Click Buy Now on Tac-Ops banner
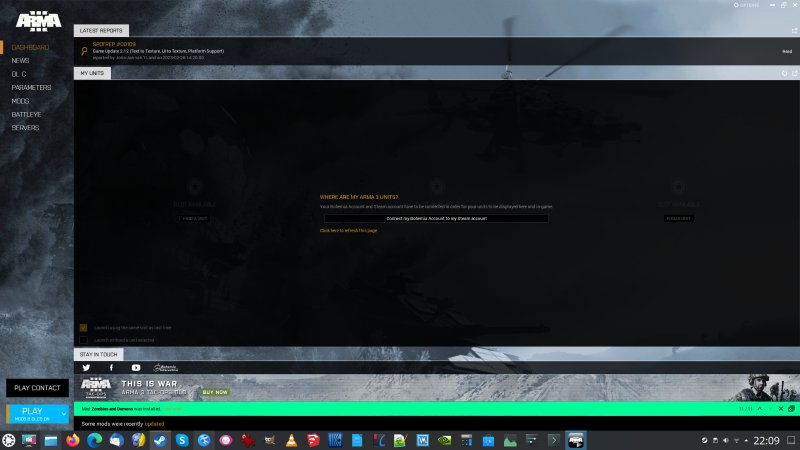Viewport: 800px width, 450px height. coord(215,392)
